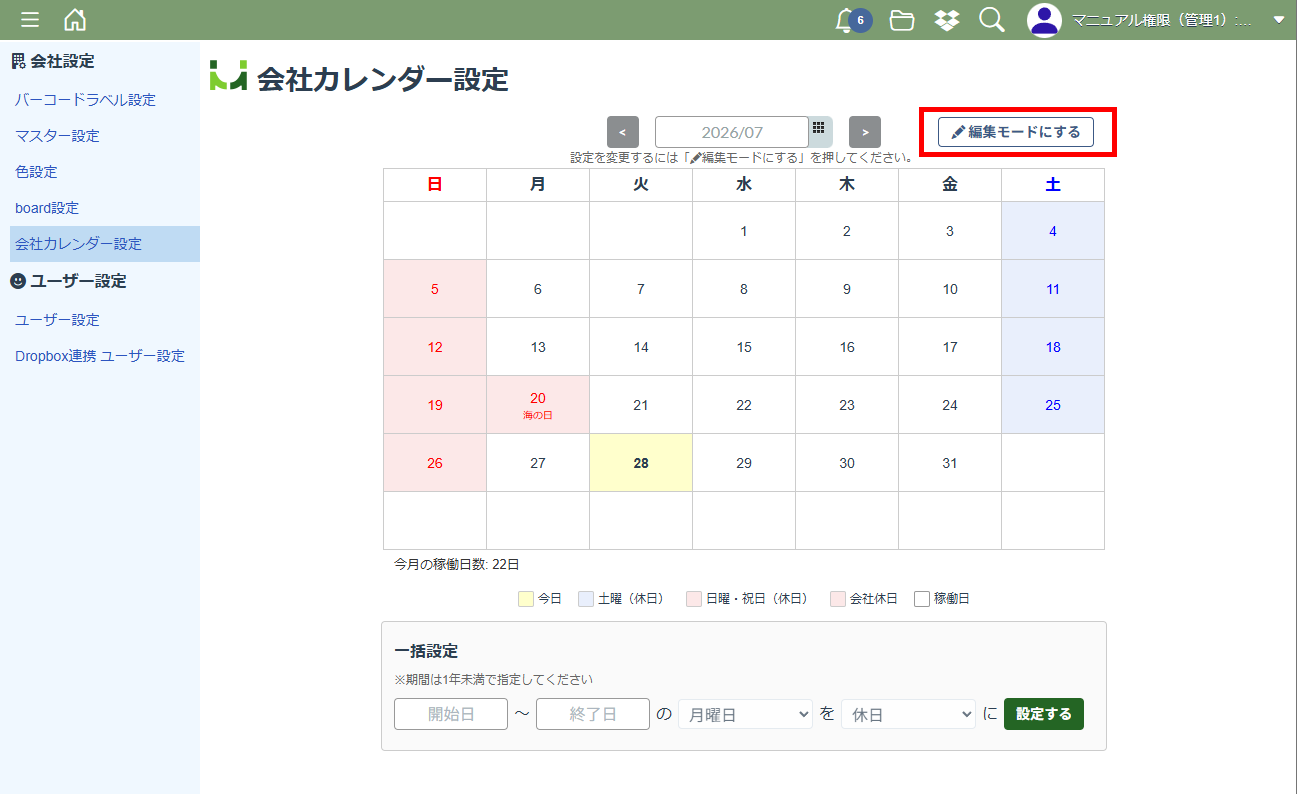Click the 終了日 end date field
The width and height of the screenshot is (1297, 794).
(593, 714)
